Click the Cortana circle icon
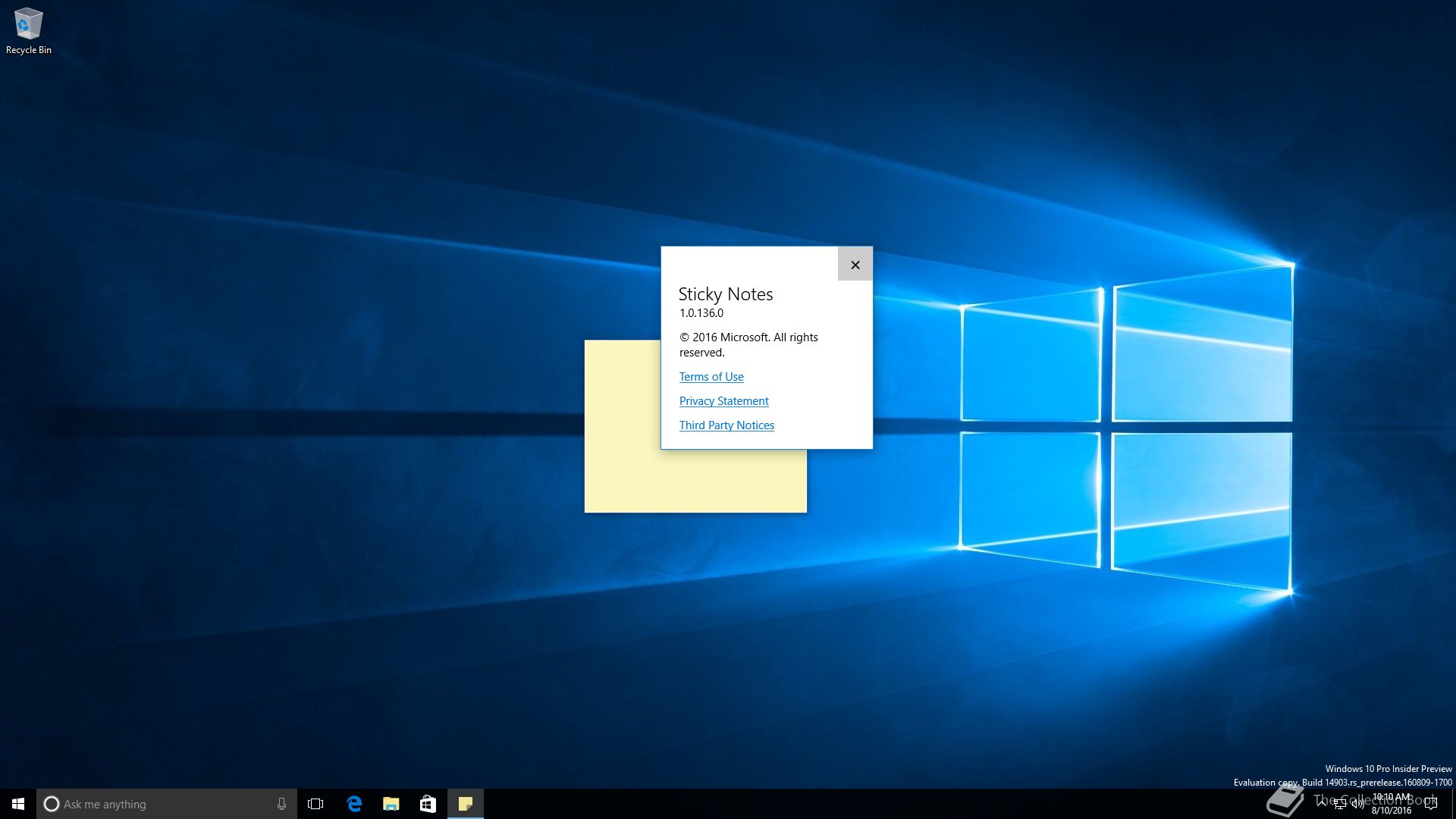This screenshot has height=819, width=1456. [x=52, y=804]
